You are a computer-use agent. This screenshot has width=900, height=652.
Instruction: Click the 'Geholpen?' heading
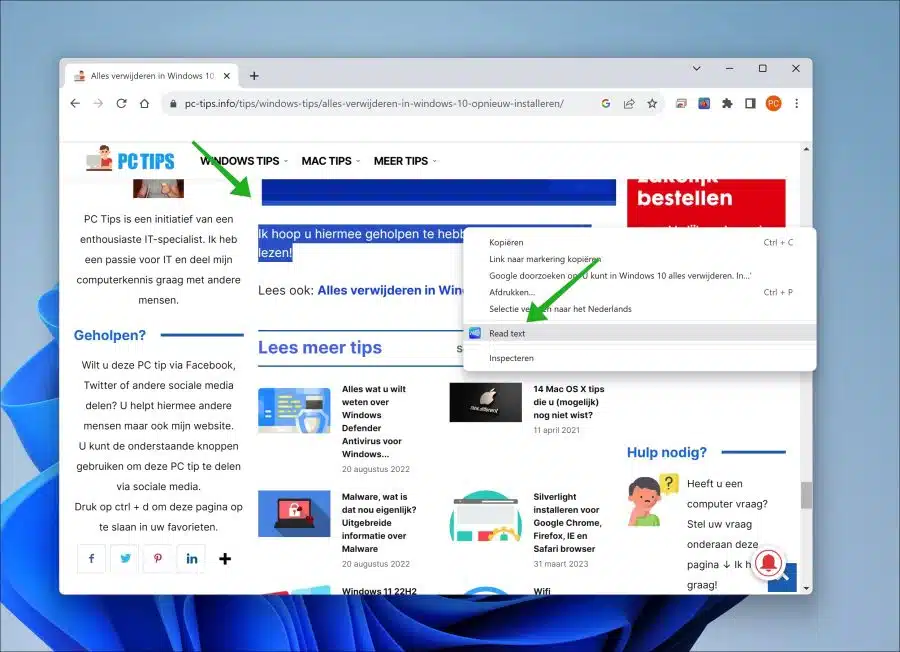pyautogui.click(x=110, y=335)
